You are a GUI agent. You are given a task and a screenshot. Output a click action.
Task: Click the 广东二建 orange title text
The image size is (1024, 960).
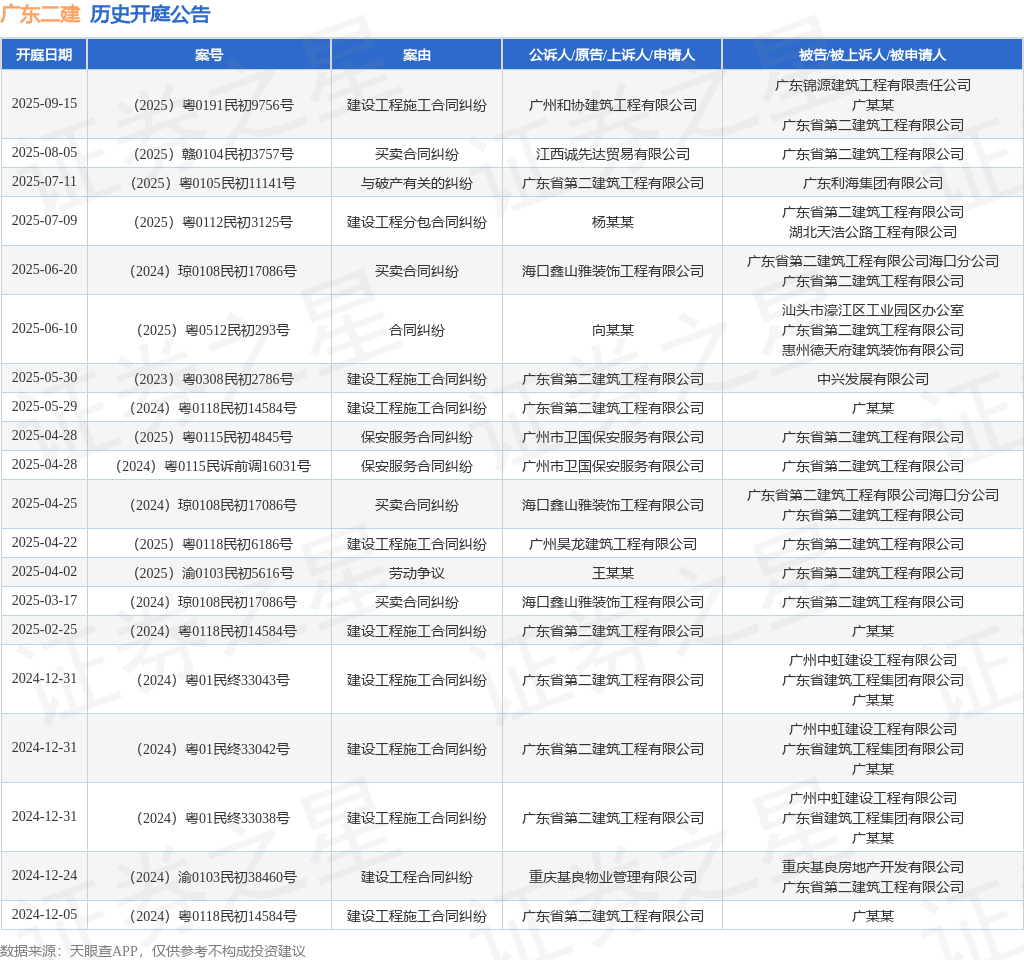click(x=40, y=14)
